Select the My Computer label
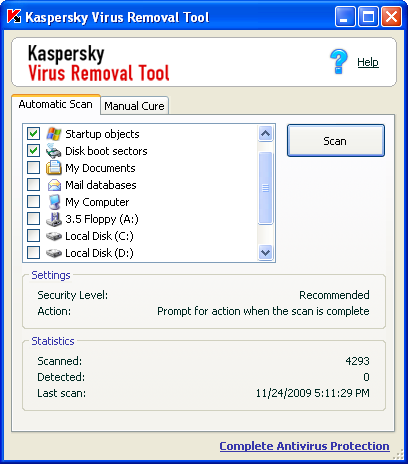 point(97,202)
